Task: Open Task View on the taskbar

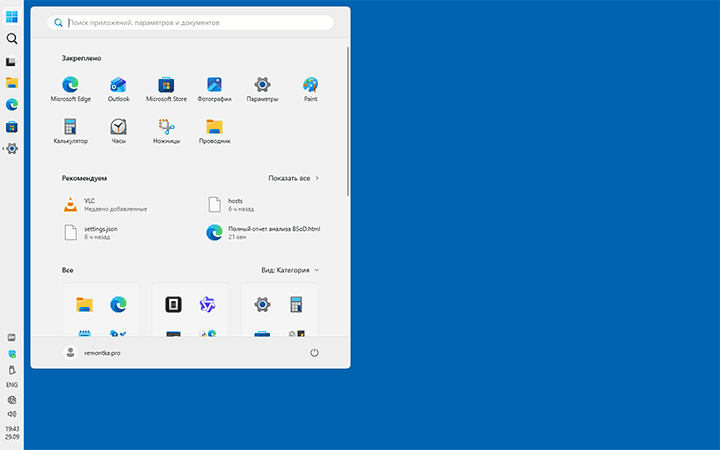Action: 12,61
